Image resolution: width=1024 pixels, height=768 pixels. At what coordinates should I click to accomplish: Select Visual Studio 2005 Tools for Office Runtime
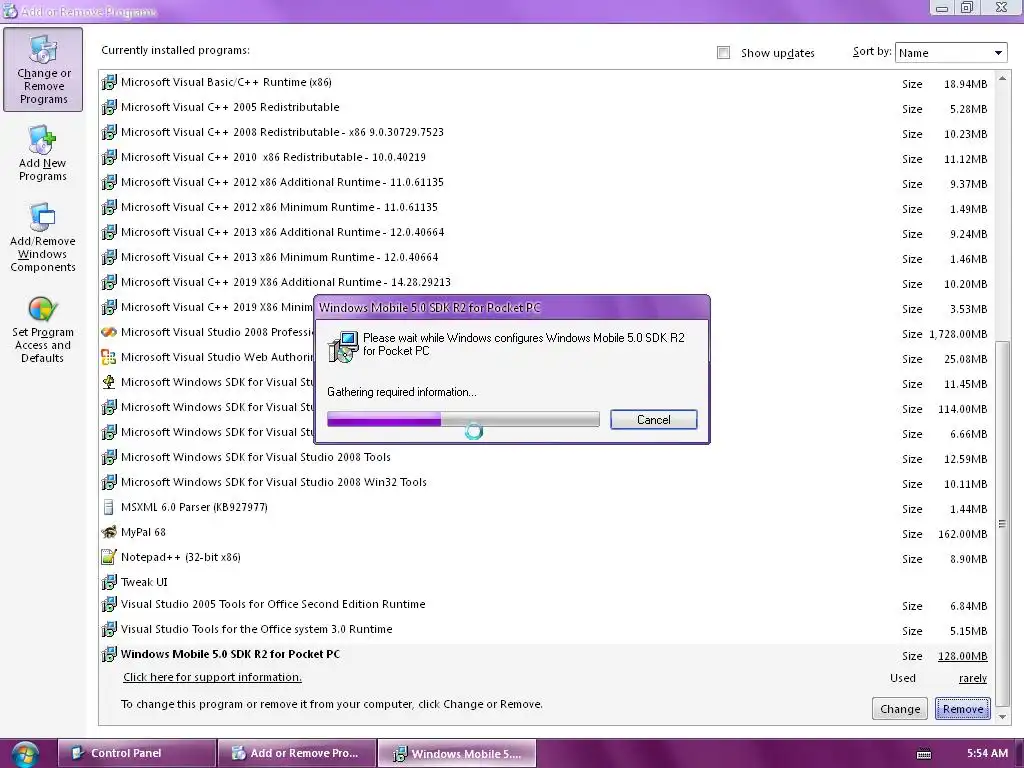point(273,604)
